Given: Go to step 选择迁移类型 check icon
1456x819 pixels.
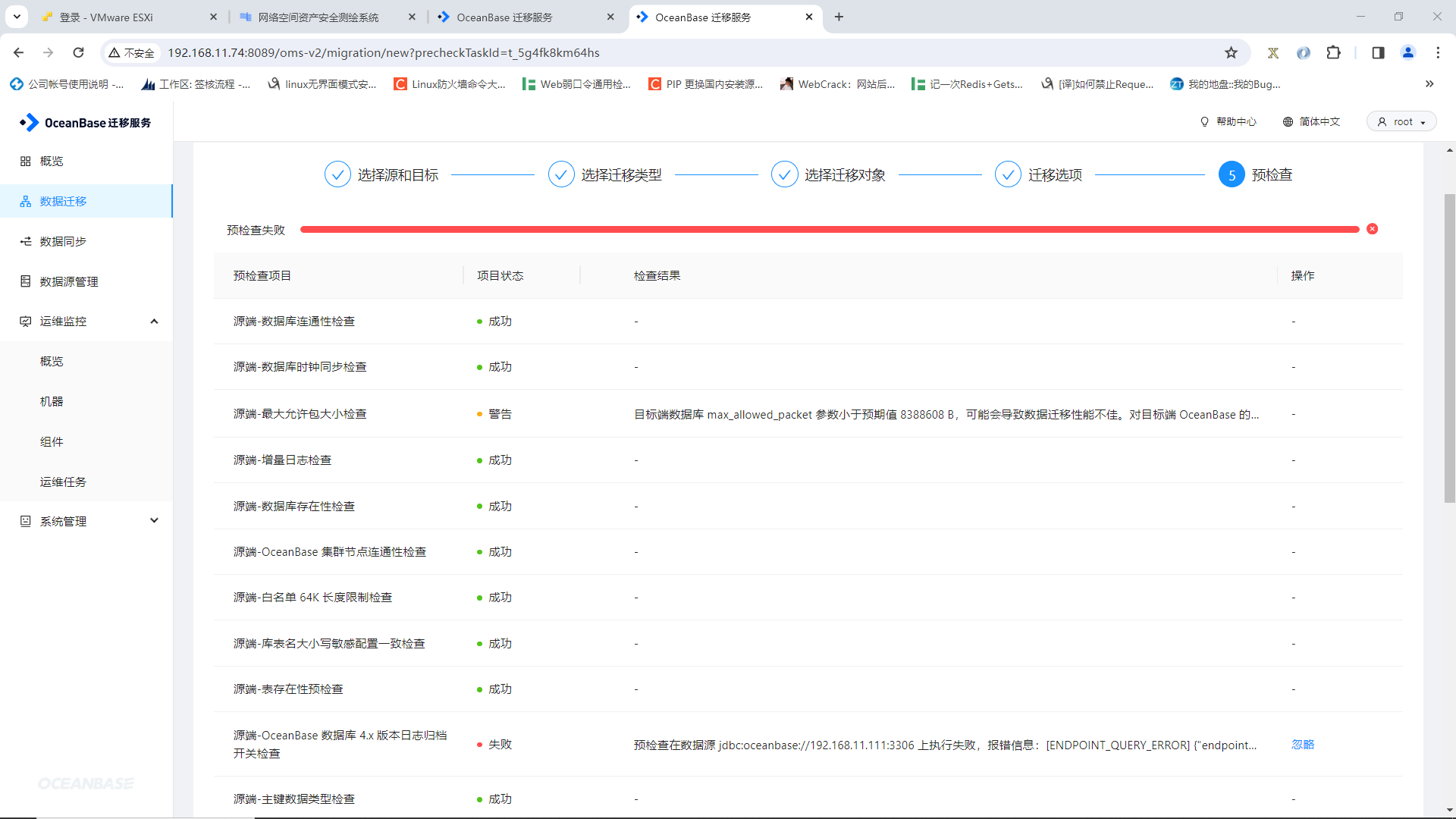Looking at the screenshot, I should pyautogui.click(x=561, y=174).
